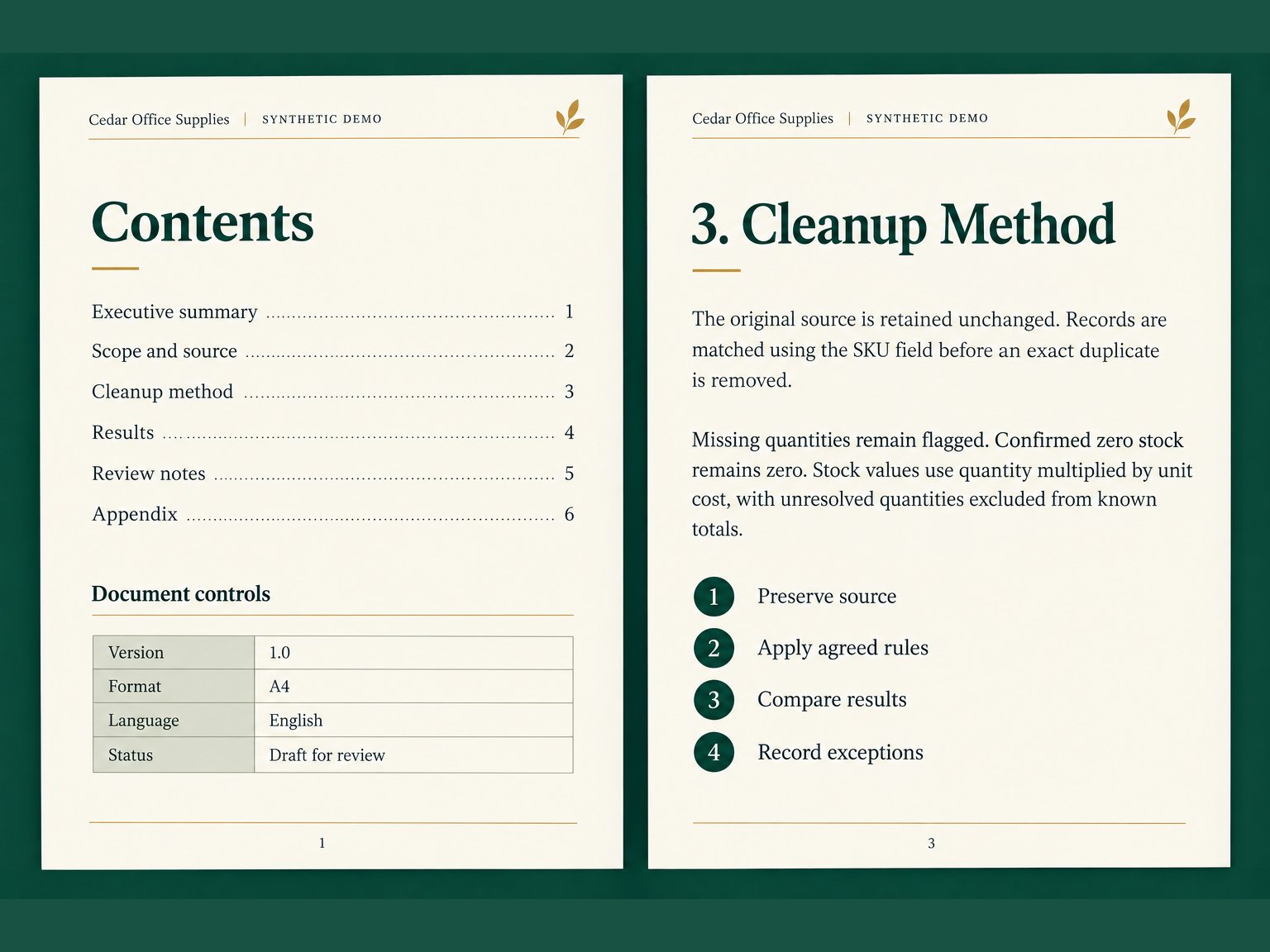Click the footer page number on the Cleanup Method page
Screen dimensions: 1270x952
click(x=931, y=843)
